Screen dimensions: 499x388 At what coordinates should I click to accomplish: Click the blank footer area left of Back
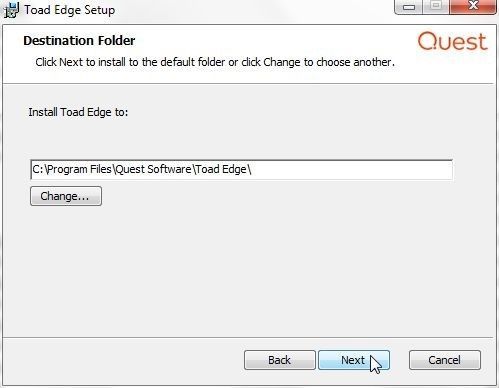(123, 360)
